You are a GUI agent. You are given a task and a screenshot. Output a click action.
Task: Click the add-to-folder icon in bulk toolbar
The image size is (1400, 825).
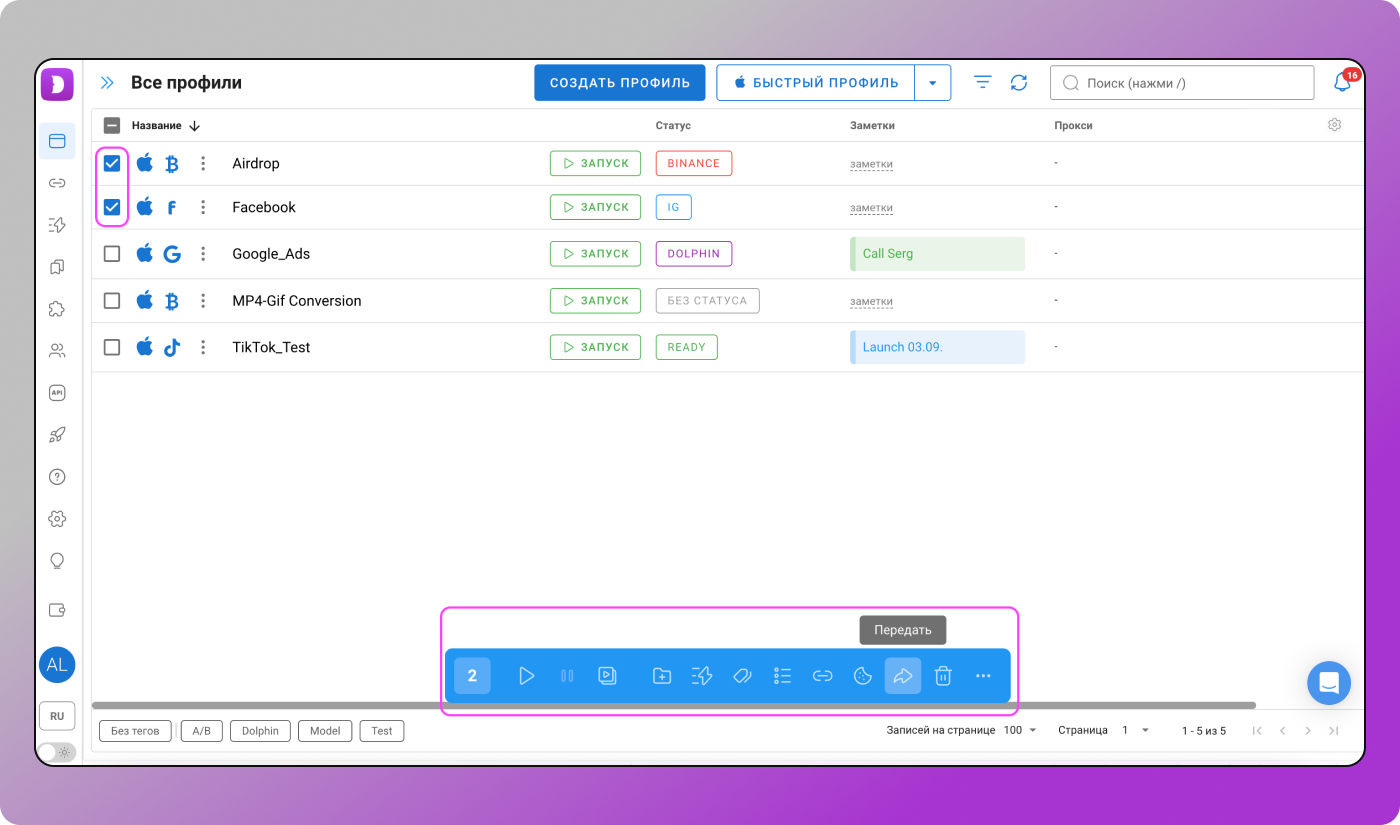[661, 676]
